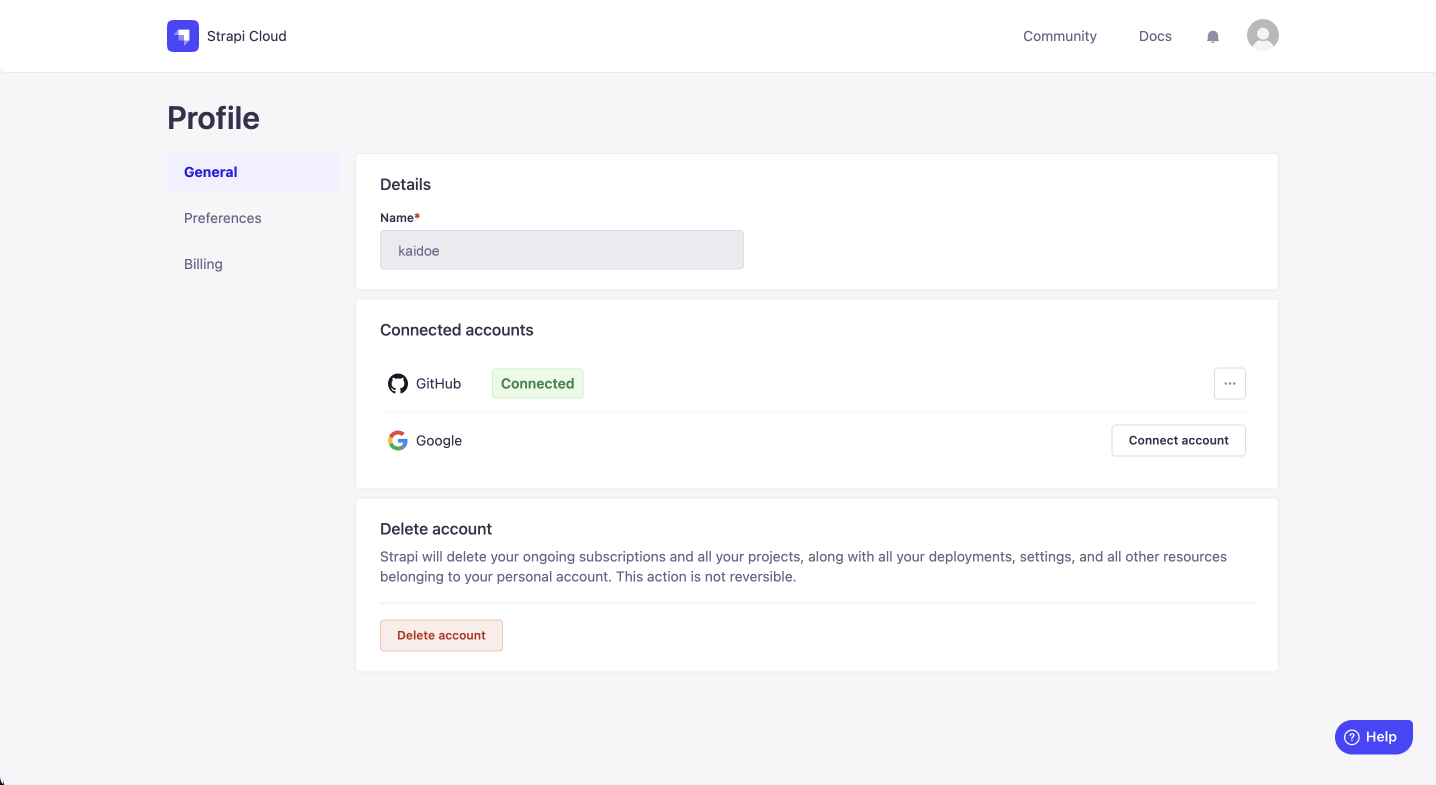
Task: Click the Profile page heading
Action: click(x=213, y=118)
